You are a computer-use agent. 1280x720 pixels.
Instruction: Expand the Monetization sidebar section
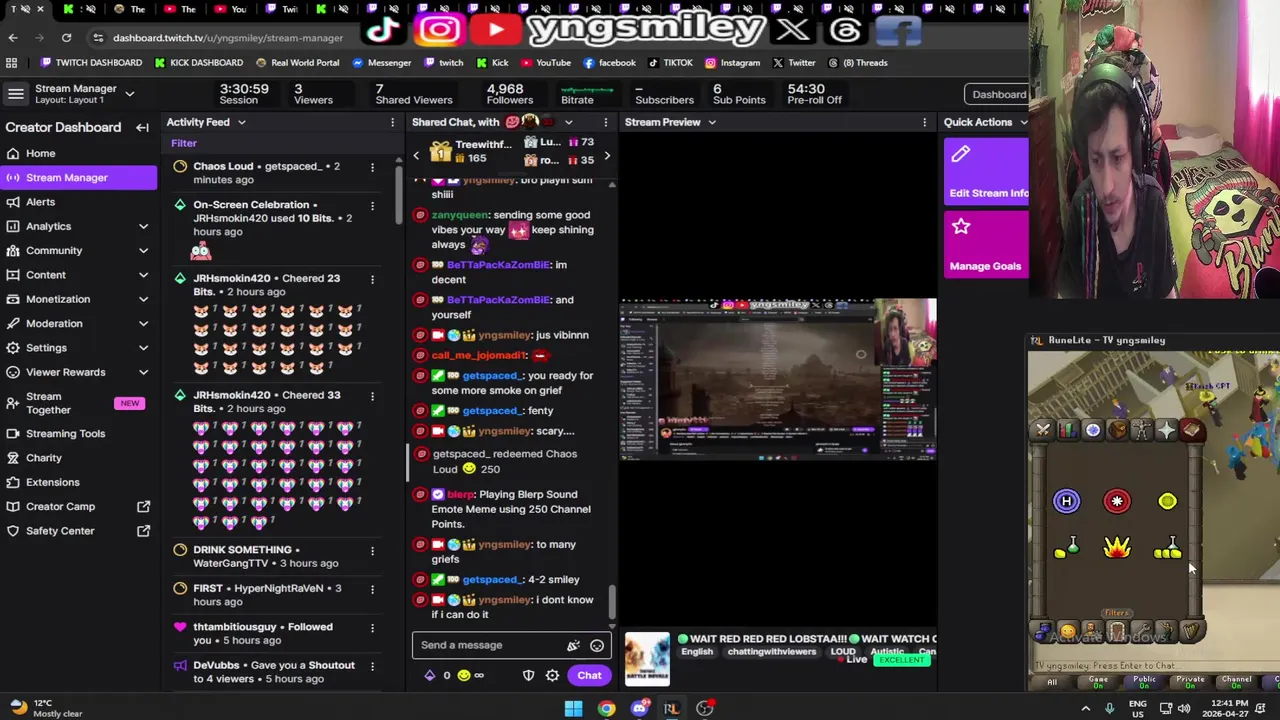click(x=143, y=299)
